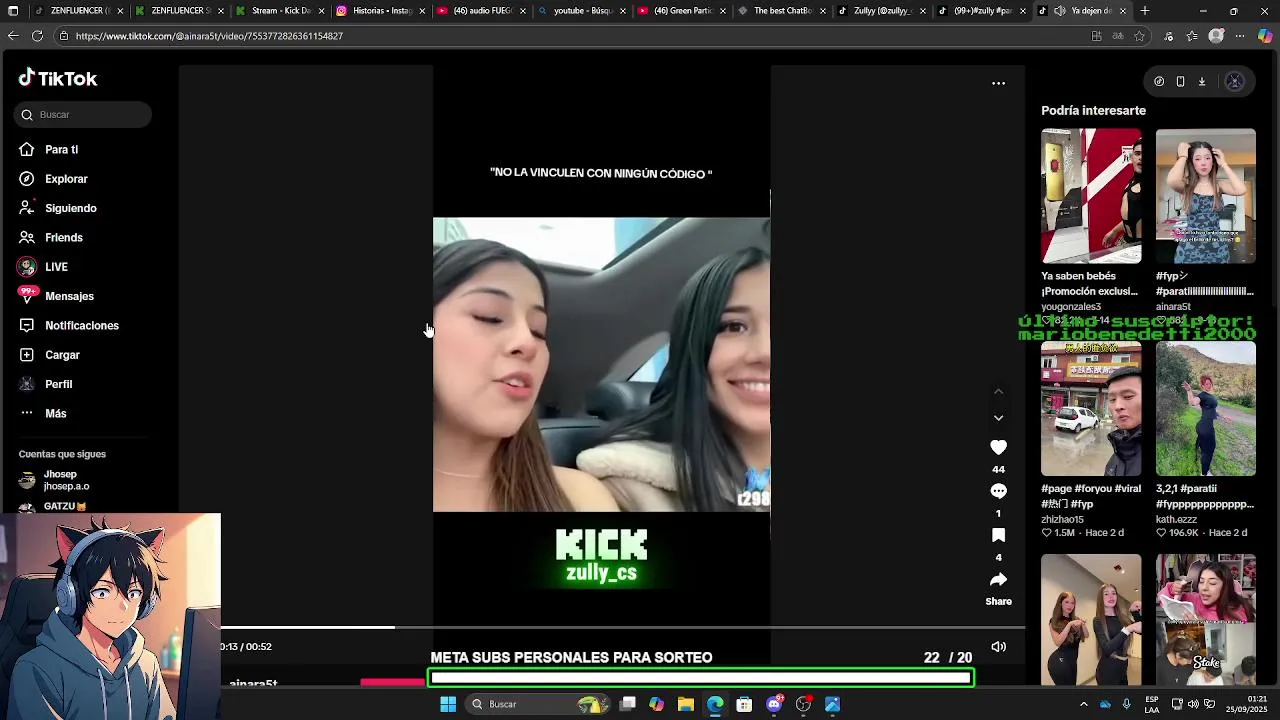Go to the next video with down chevron

(998, 417)
